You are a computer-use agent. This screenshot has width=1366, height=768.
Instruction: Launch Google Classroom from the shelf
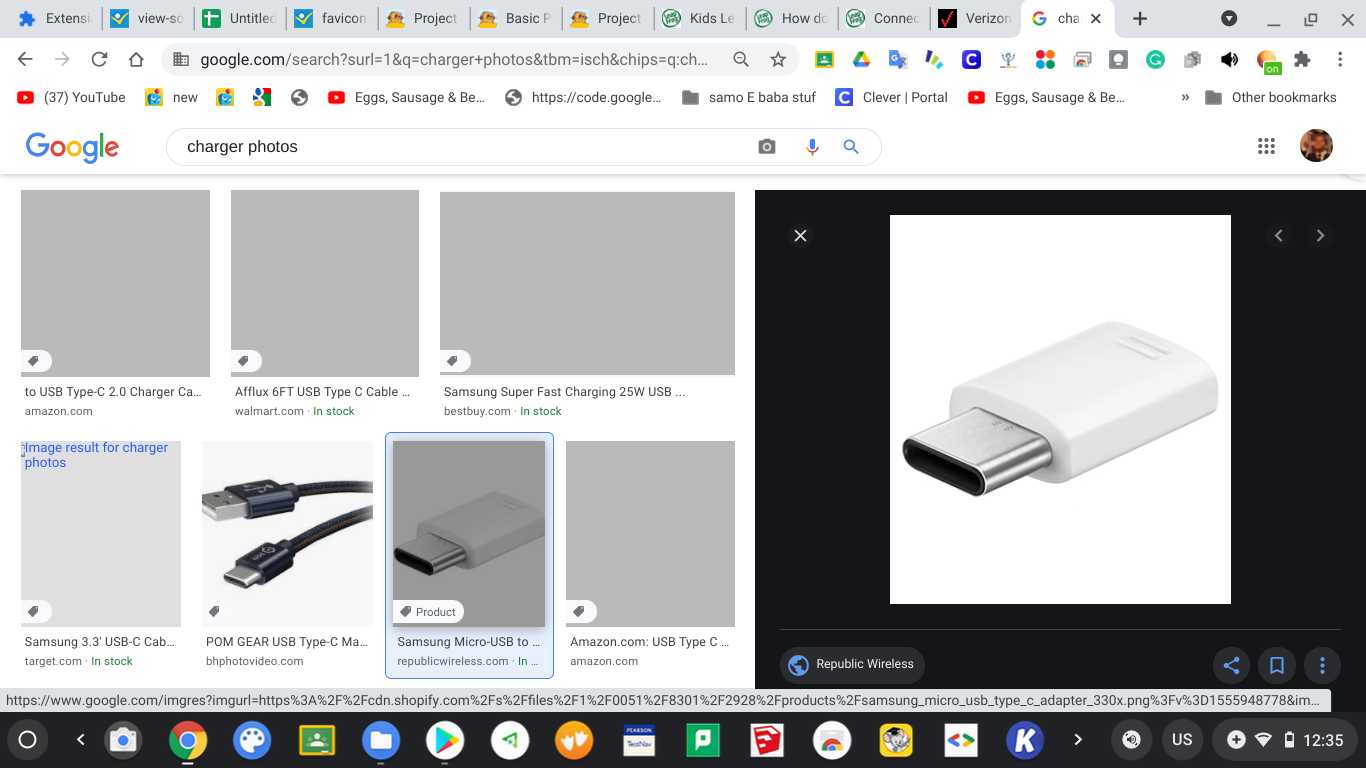317,739
